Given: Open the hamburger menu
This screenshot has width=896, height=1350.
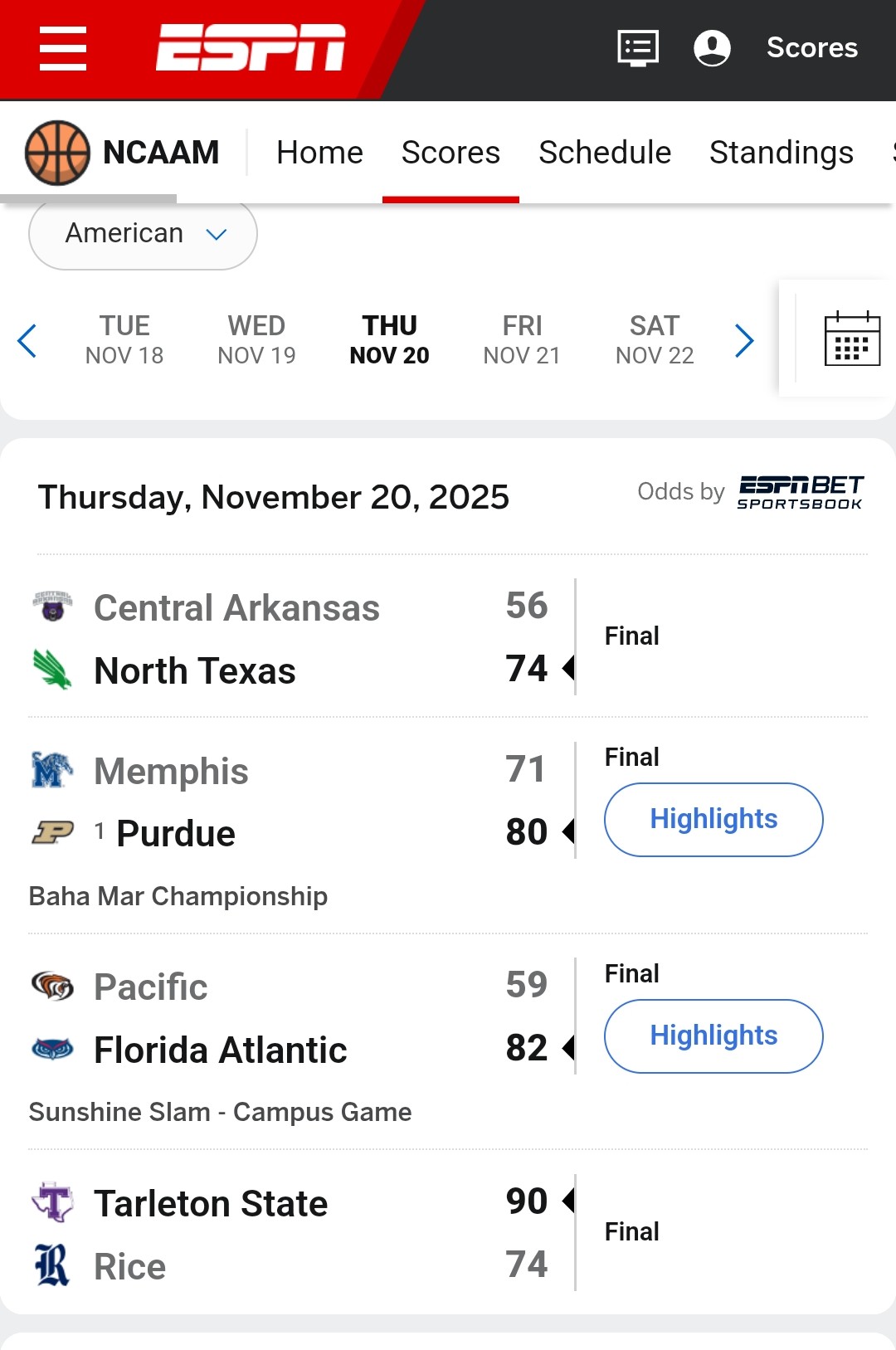Looking at the screenshot, I should coord(63,48).
